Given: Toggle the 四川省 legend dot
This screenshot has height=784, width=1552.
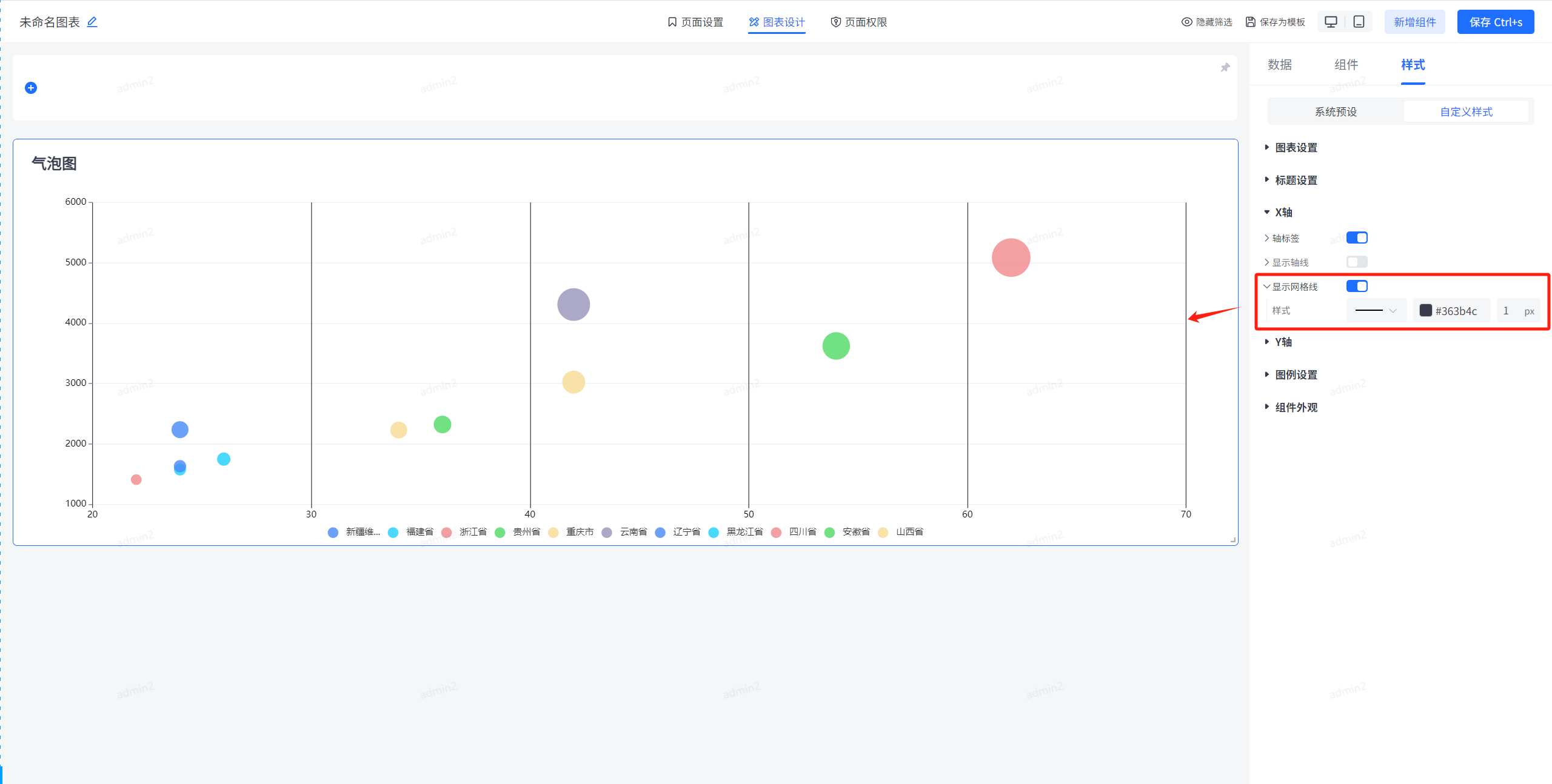Looking at the screenshot, I should (776, 532).
